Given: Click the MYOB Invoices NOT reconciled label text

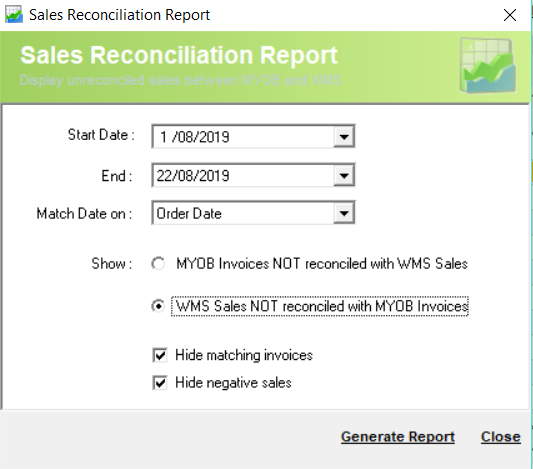Looking at the screenshot, I should (x=322, y=264).
